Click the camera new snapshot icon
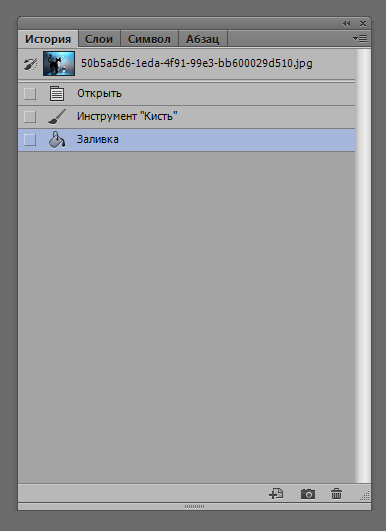 click(308, 494)
